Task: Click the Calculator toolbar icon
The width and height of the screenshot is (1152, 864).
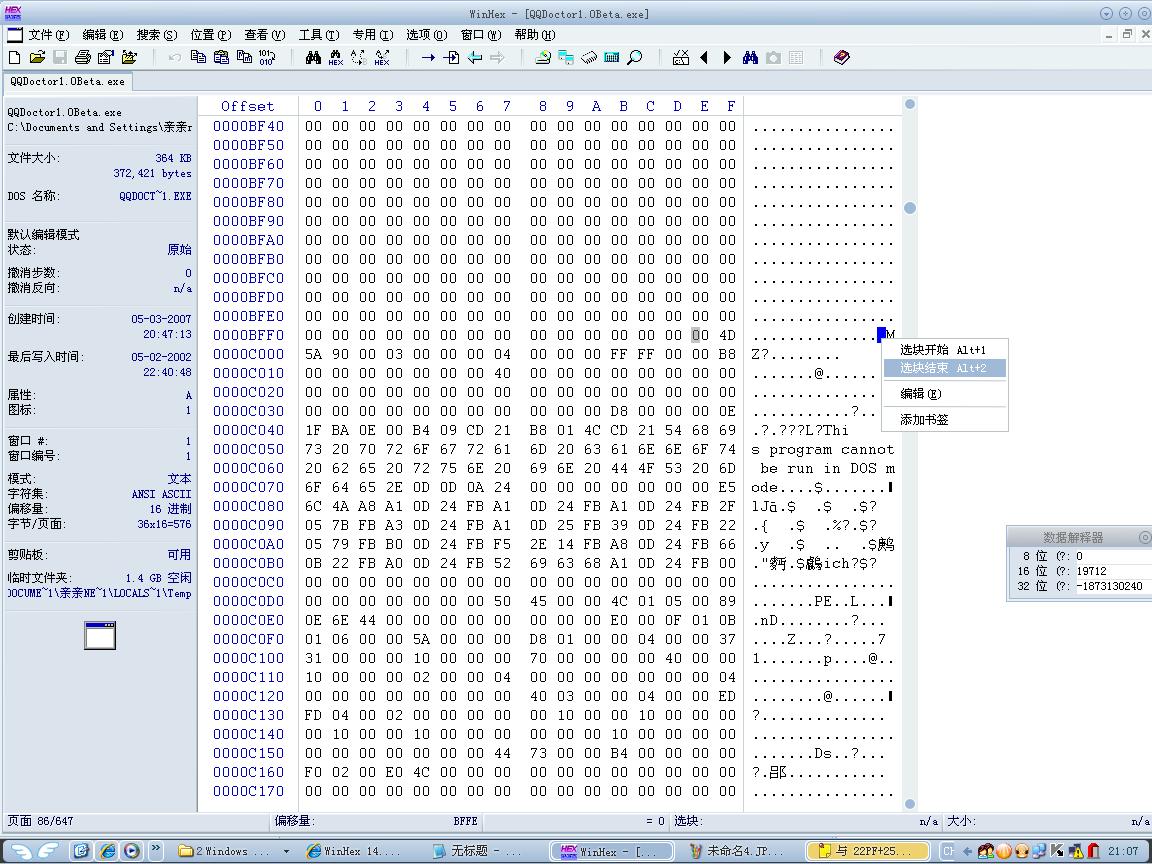Action: click(x=611, y=57)
